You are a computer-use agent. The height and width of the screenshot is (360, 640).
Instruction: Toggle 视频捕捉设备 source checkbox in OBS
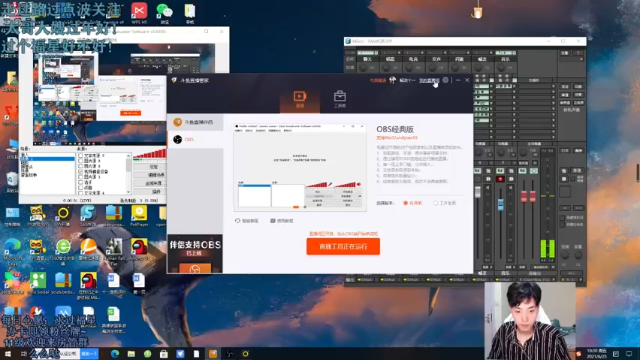tap(81, 172)
